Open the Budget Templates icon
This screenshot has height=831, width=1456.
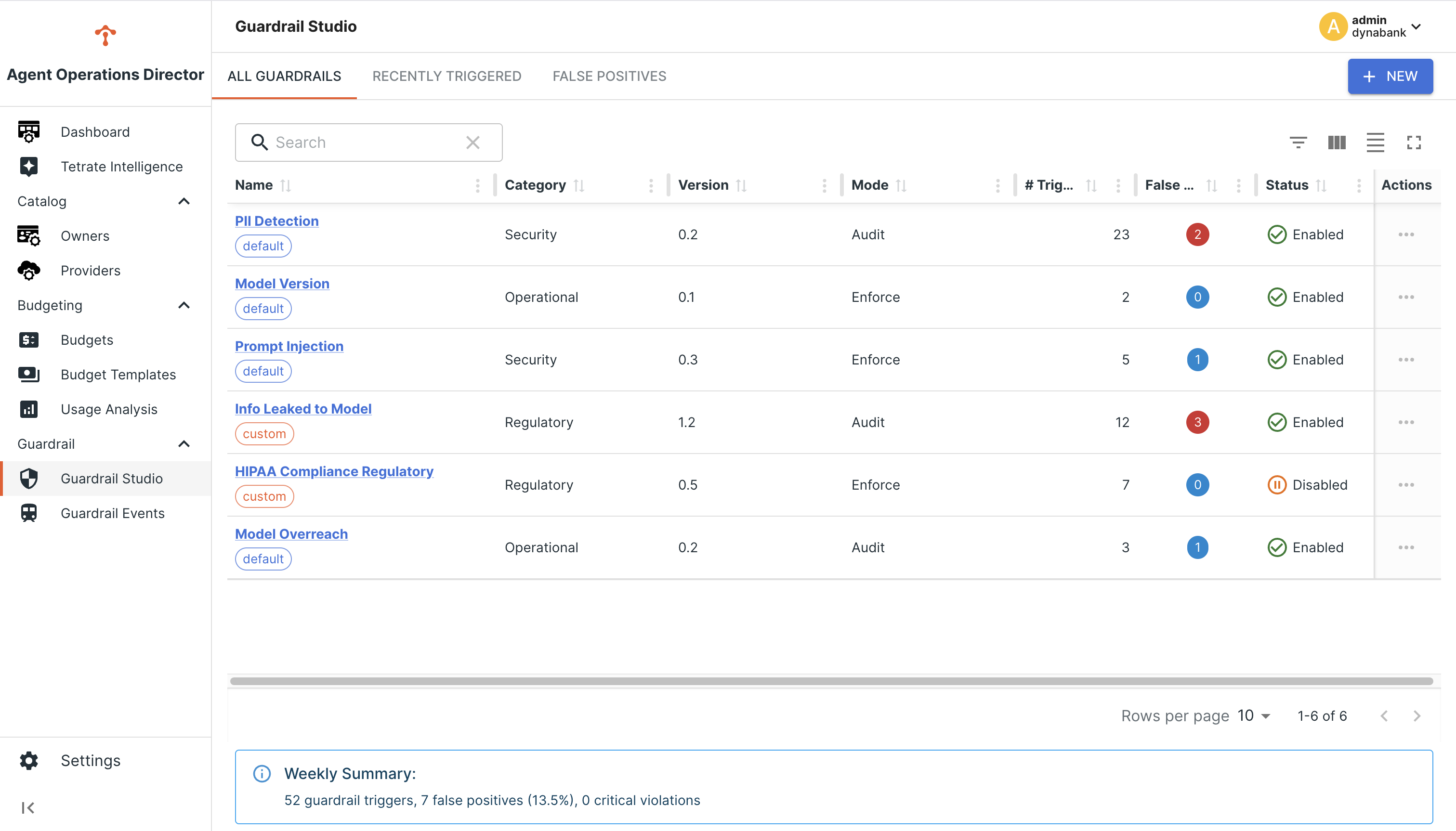tap(28, 375)
